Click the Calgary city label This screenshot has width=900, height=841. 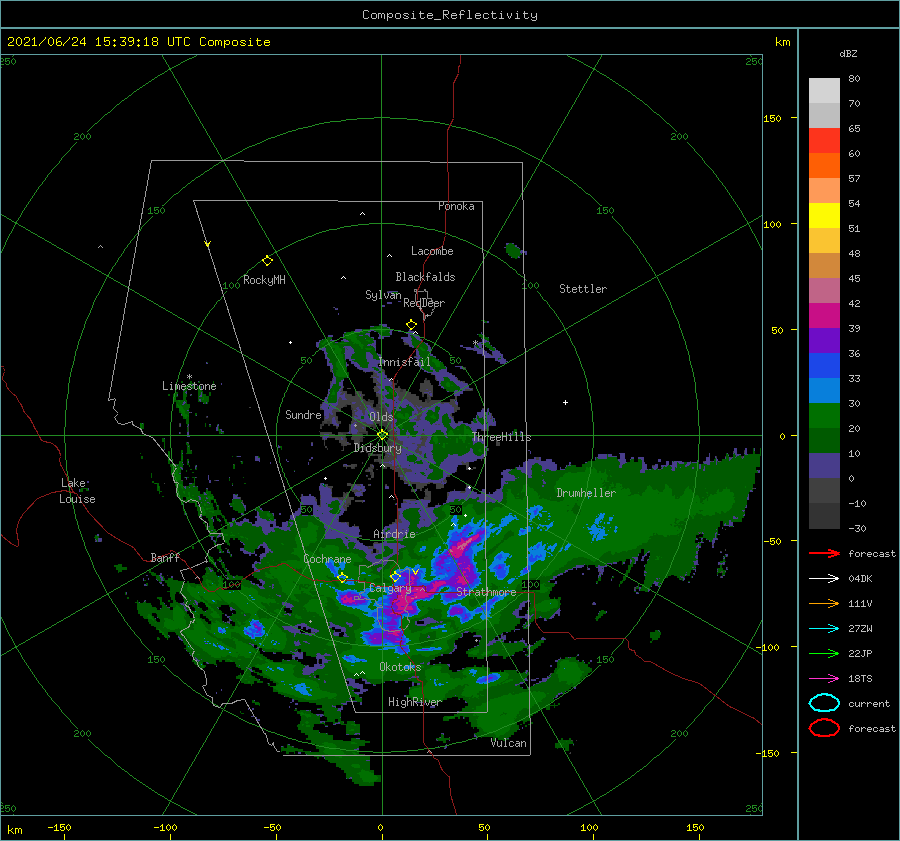point(390,588)
